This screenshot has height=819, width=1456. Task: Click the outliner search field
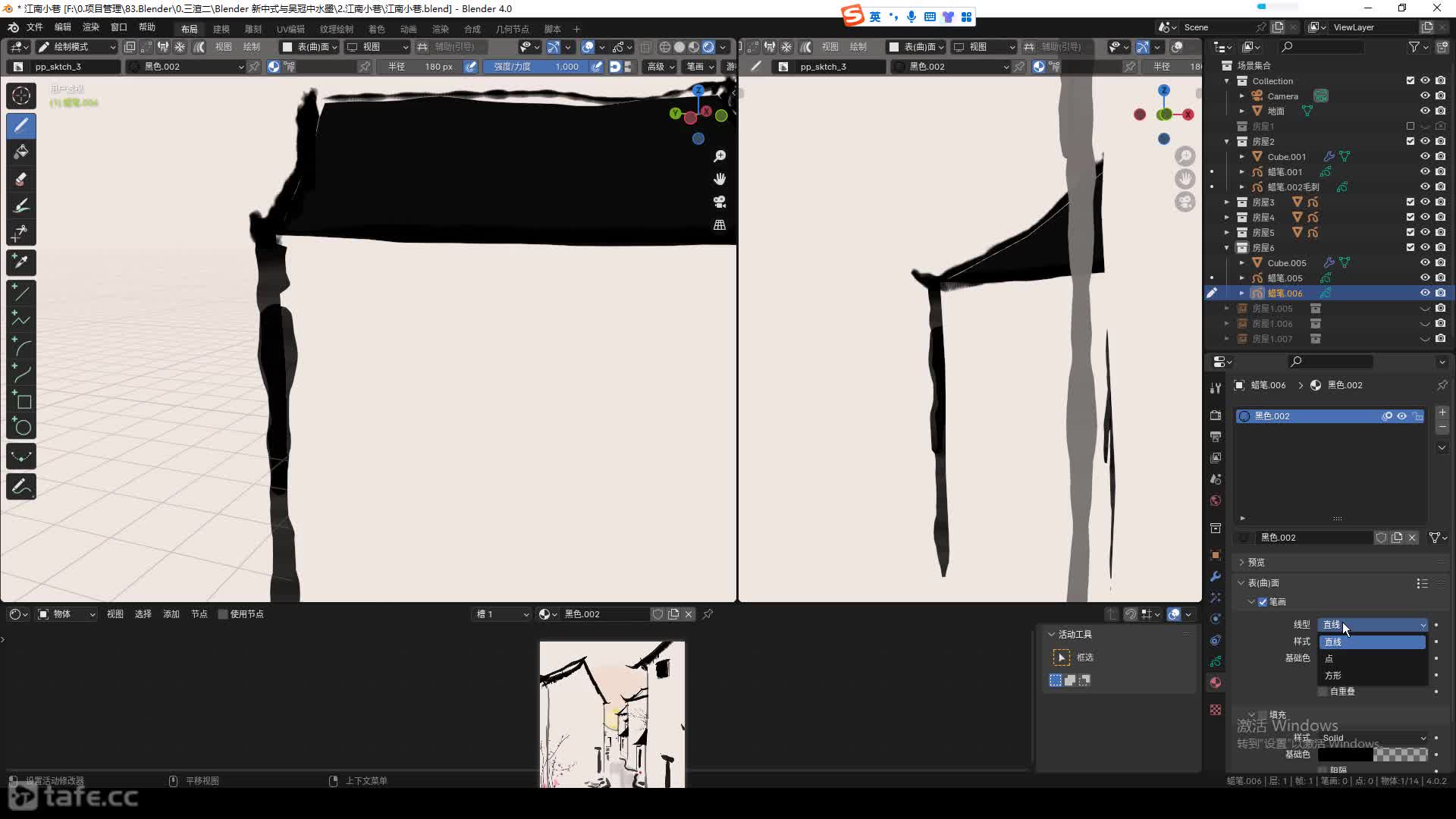1320,47
